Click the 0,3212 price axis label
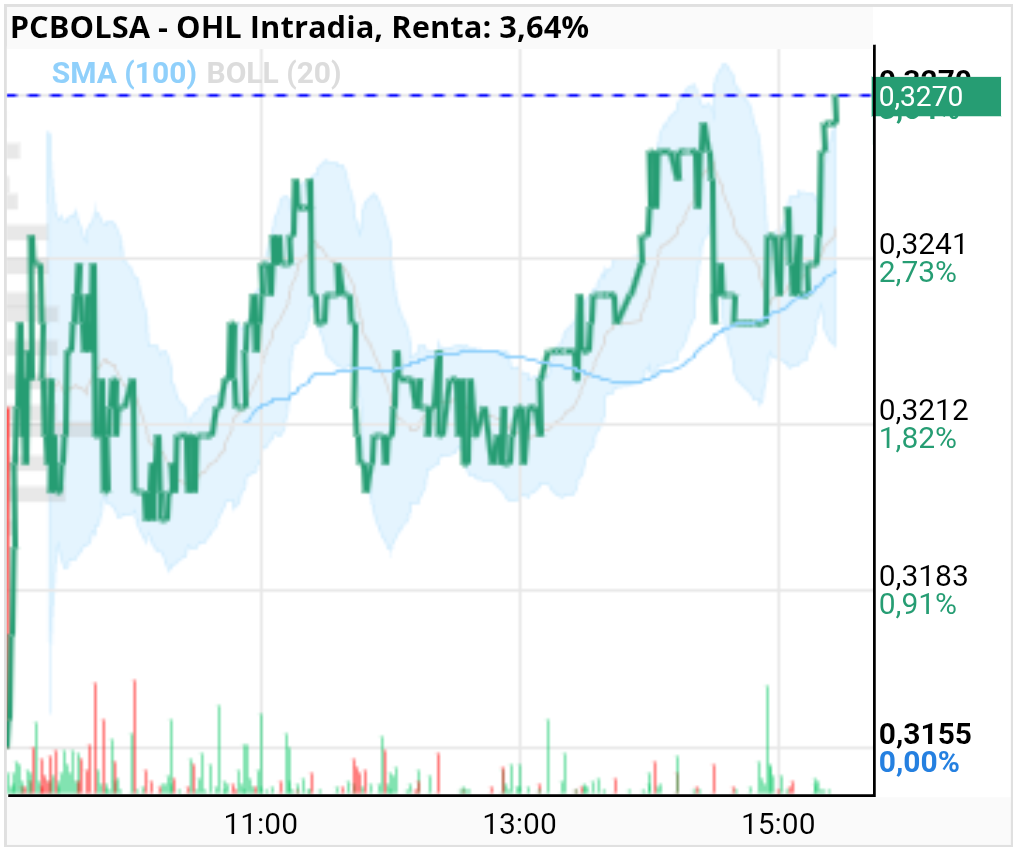The width and height of the screenshot is (1017, 851). 923,410
